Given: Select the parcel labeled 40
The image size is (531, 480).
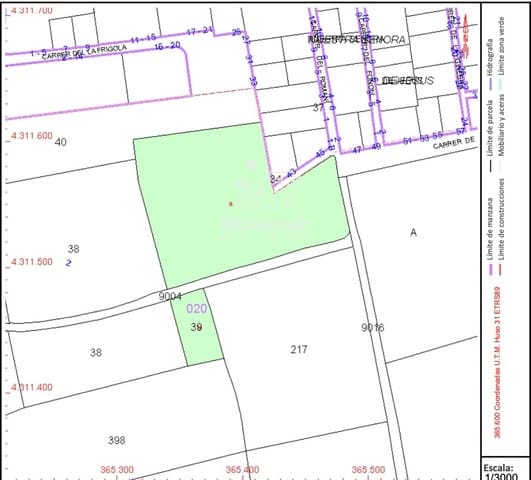Looking at the screenshot, I should click(61, 142).
